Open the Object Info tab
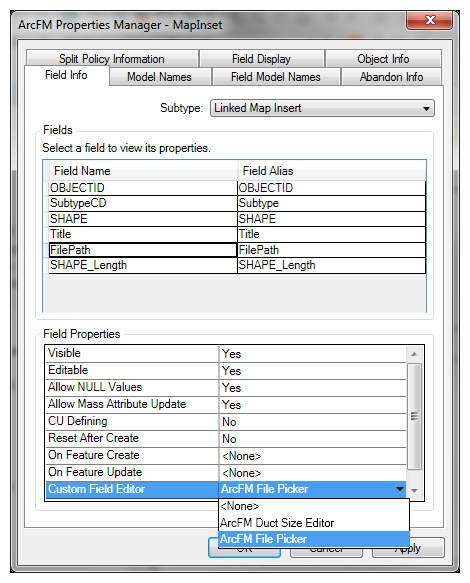Image resolution: width=470 pixels, height=583 pixels. point(383,59)
